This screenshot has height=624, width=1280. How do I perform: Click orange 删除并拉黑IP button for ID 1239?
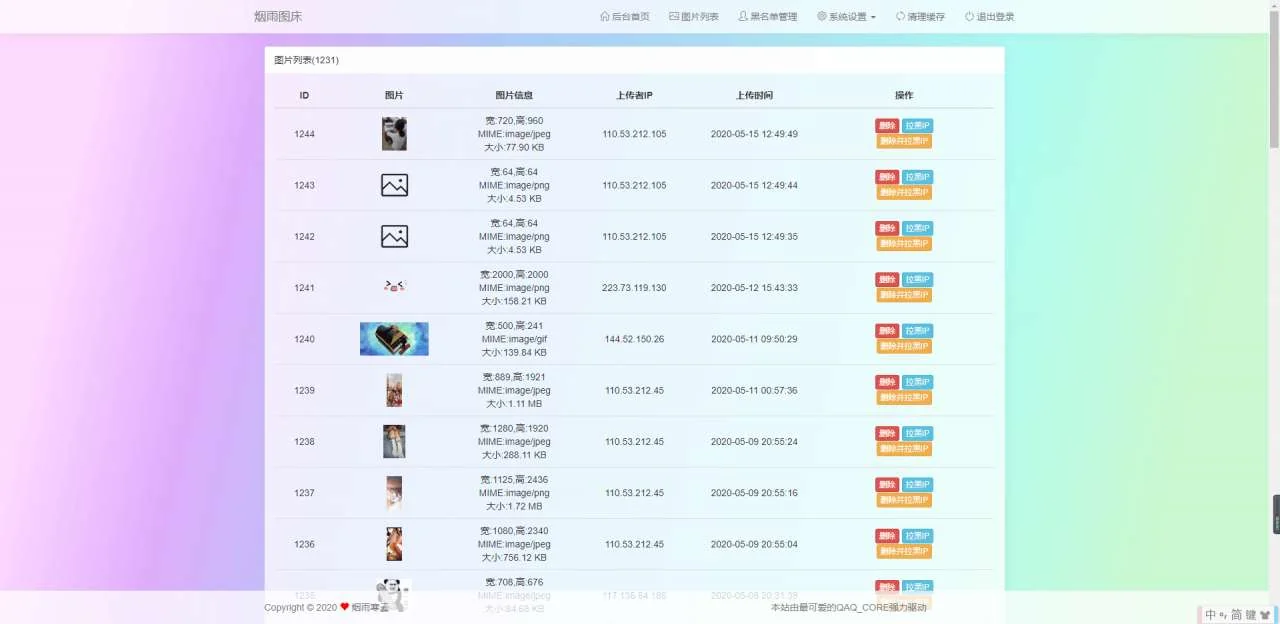pos(904,398)
